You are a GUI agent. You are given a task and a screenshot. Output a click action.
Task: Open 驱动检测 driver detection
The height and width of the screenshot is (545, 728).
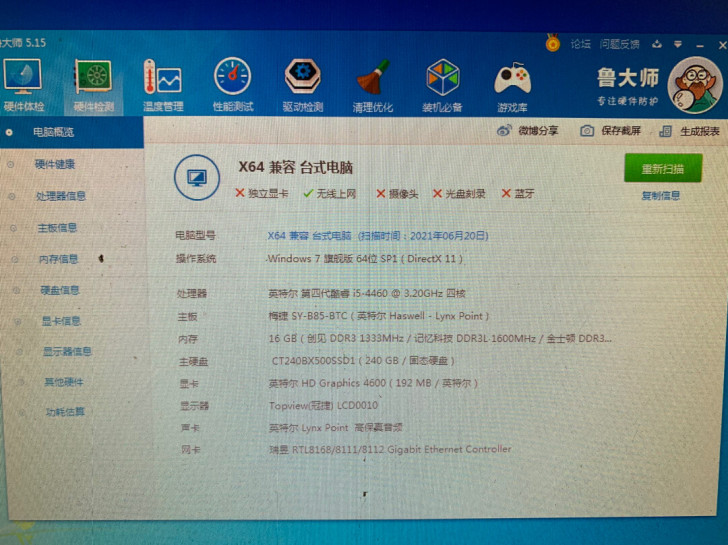(x=303, y=85)
